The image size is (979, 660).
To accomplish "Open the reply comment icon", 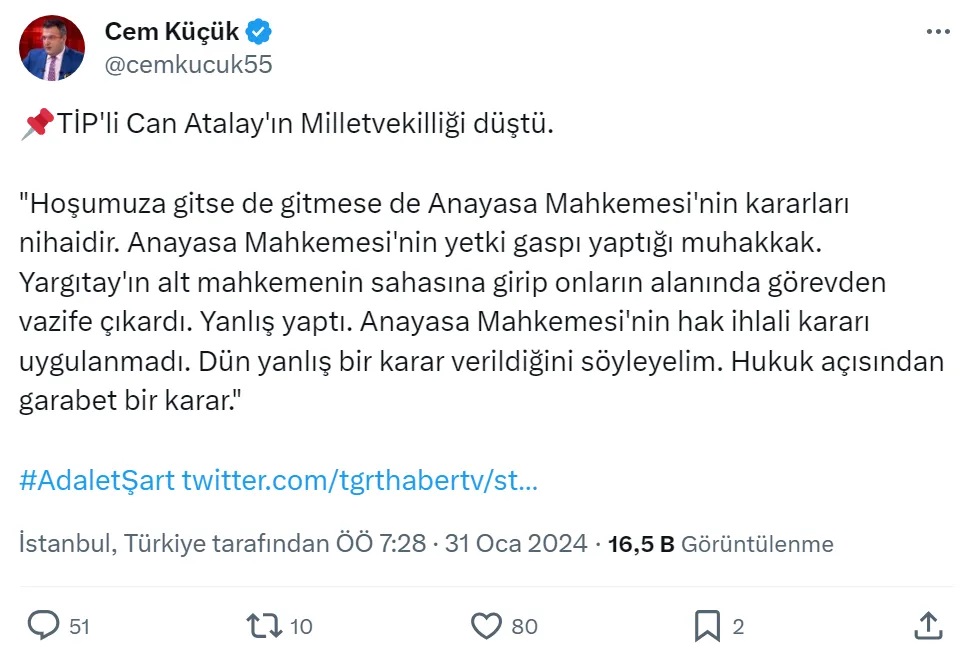I will [44, 625].
